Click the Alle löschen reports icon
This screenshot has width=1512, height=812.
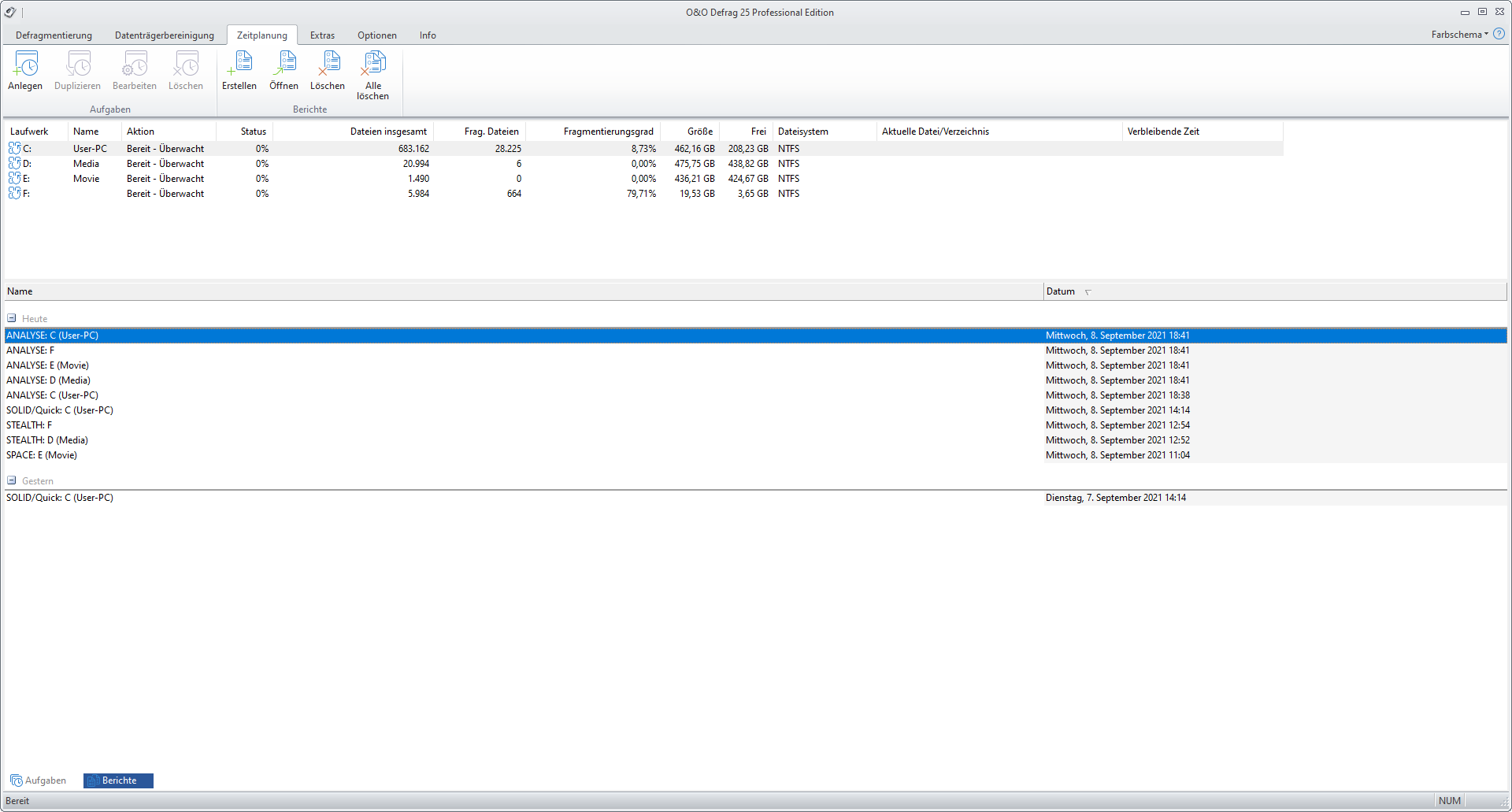point(372,76)
